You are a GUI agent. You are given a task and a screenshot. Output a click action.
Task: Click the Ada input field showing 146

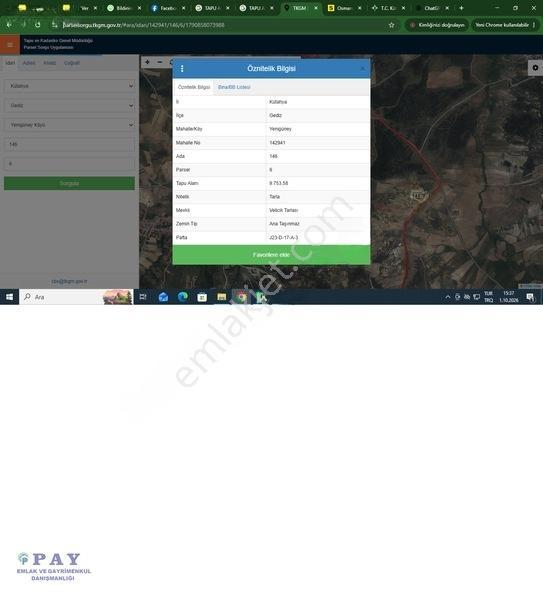[x=69, y=144]
